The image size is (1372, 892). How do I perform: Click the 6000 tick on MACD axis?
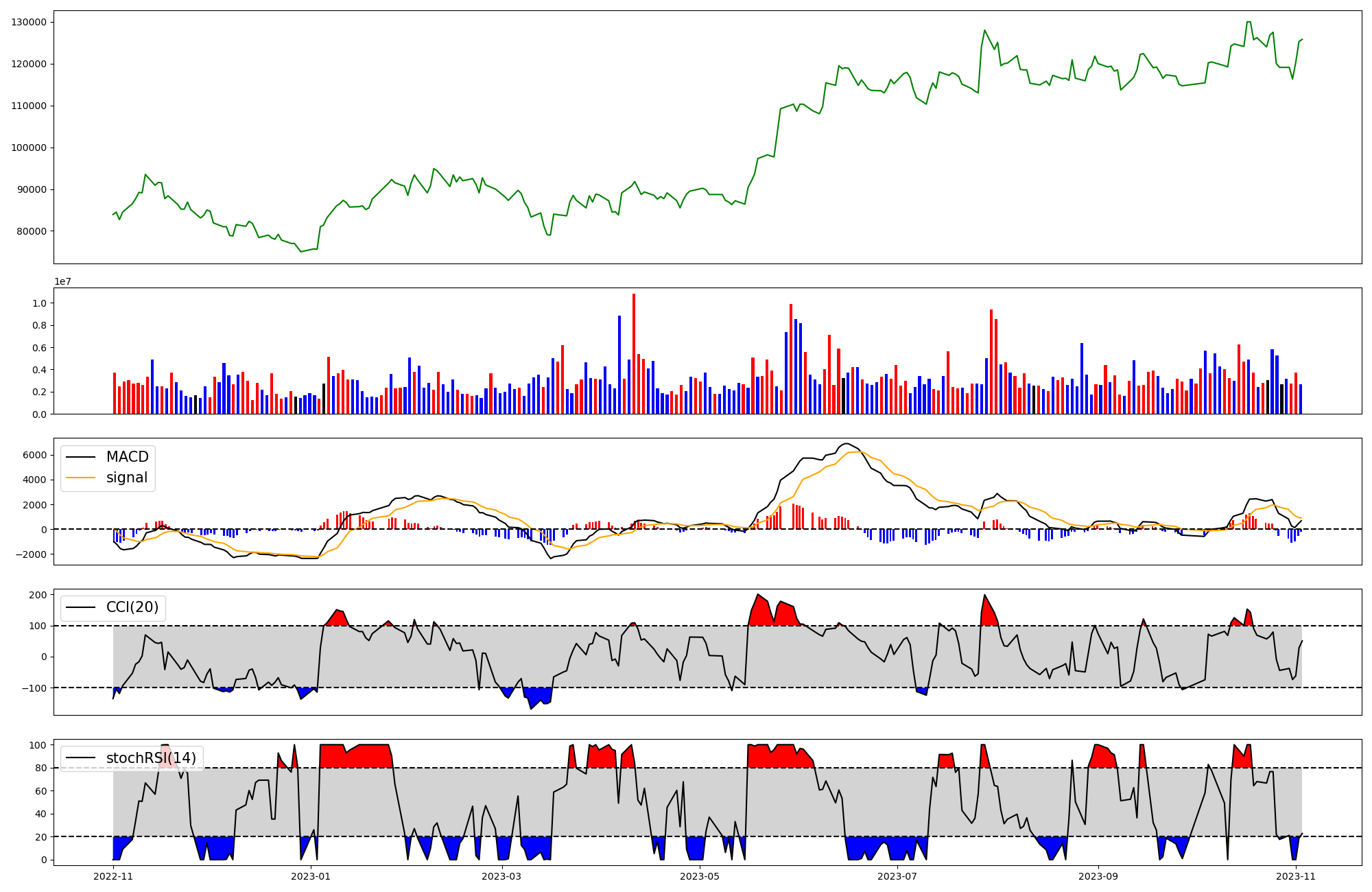(34, 455)
